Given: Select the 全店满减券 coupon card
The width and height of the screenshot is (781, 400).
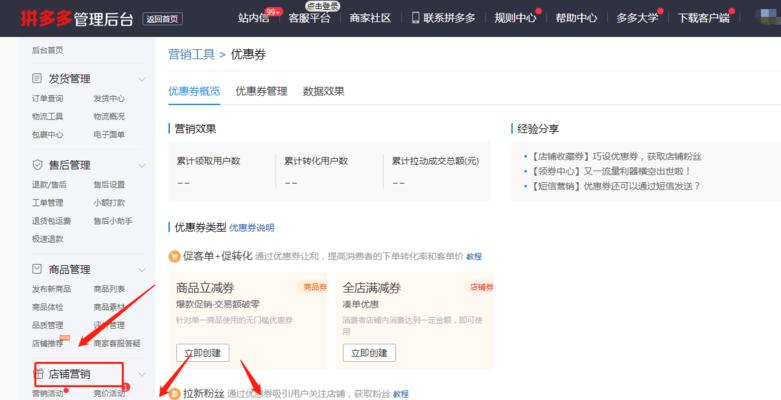Looking at the screenshot, I should click(414, 320).
